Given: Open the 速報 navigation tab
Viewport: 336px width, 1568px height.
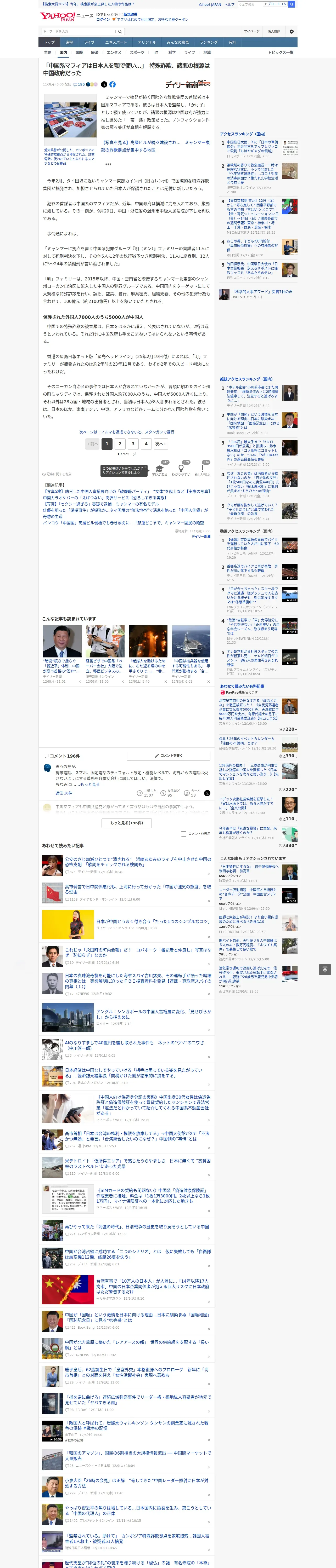Looking at the screenshot, I should (69, 43).
